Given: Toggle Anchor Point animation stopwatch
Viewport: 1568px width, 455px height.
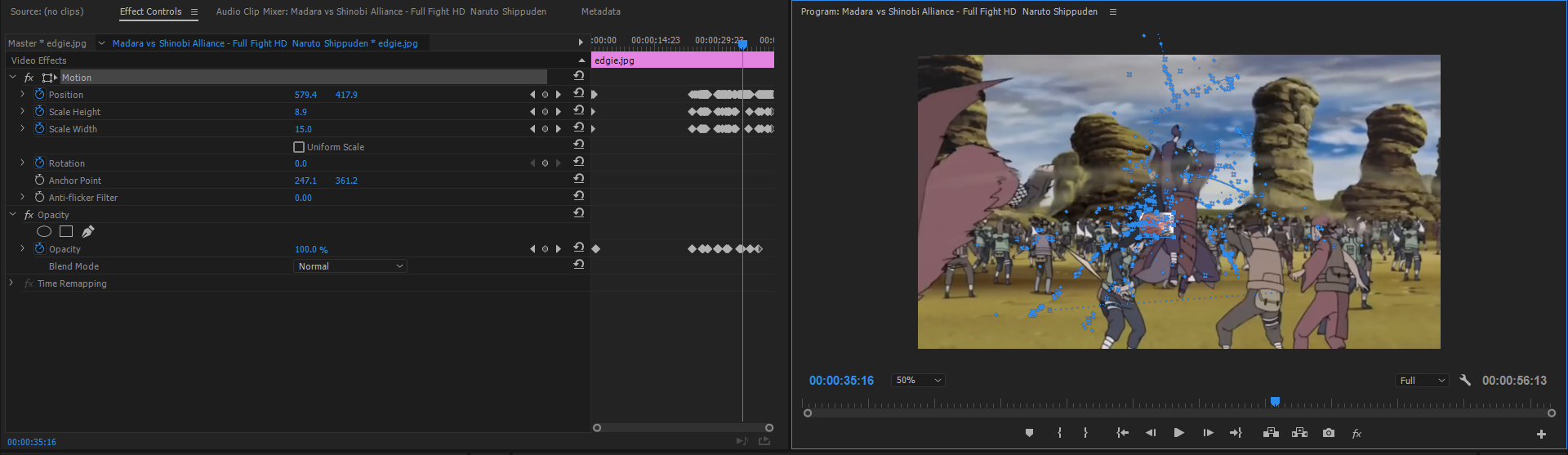Looking at the screenshot, I should [x=39, y=181].
